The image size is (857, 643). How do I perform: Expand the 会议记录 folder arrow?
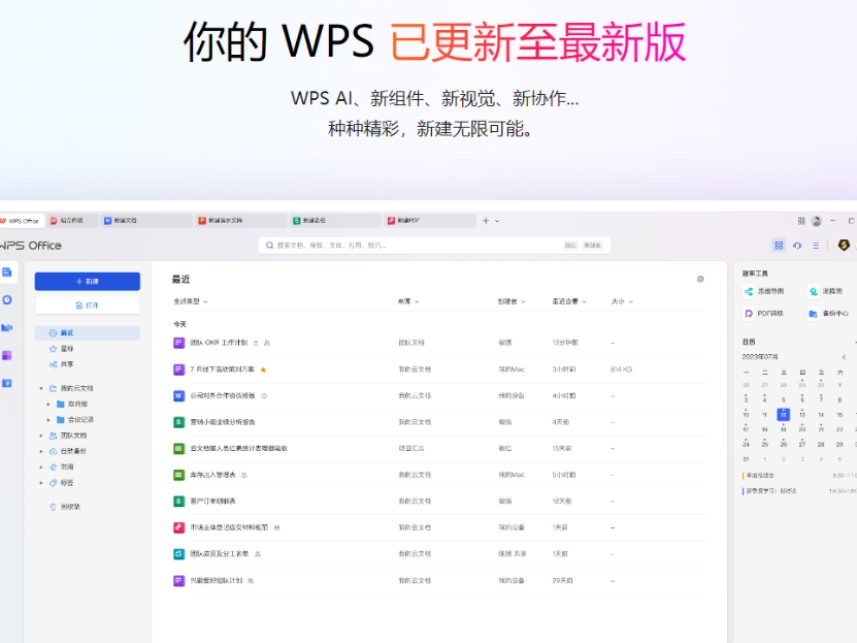[49, 420]
